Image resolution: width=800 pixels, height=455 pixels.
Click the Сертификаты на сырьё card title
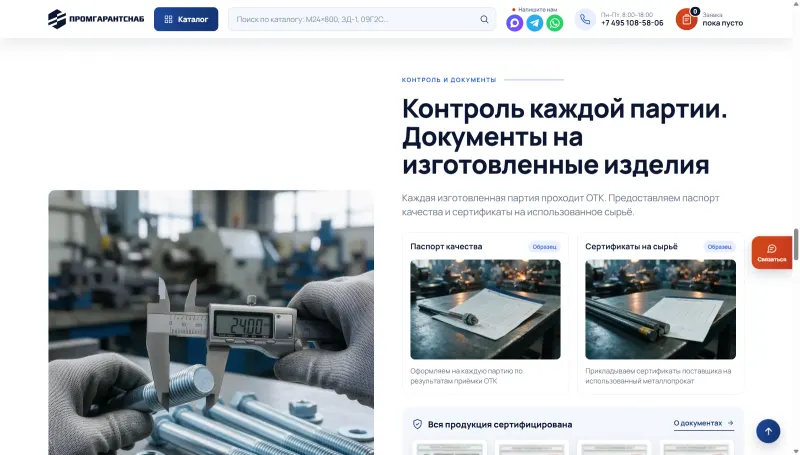631,246
